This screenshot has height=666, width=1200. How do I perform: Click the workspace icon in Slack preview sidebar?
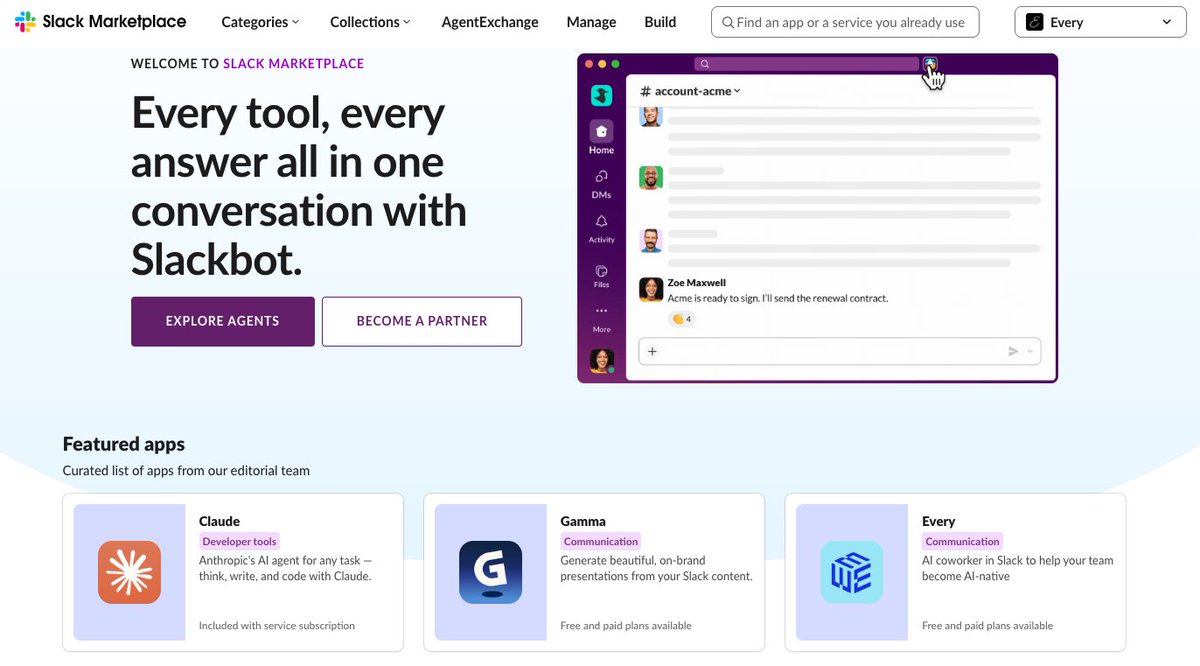[601, 95]
